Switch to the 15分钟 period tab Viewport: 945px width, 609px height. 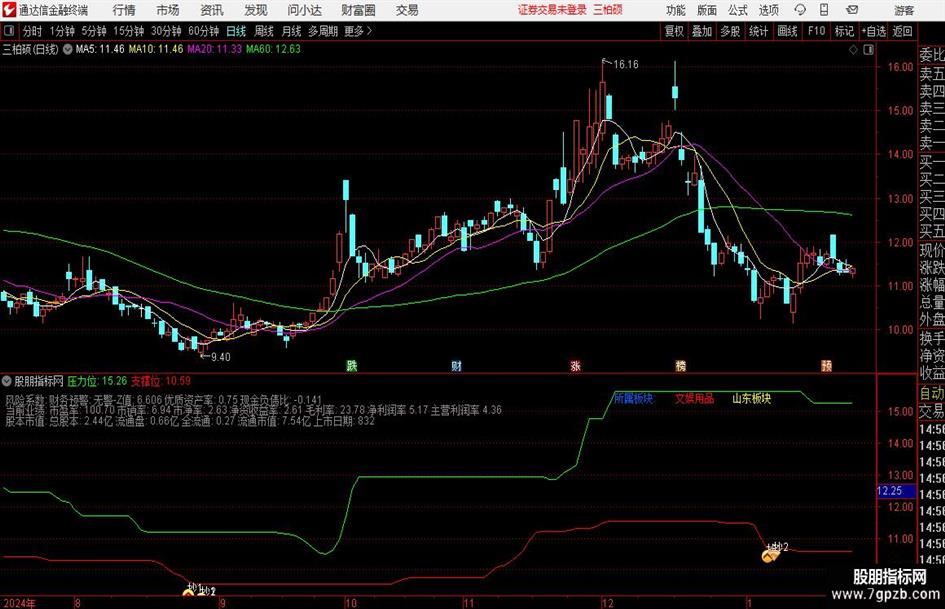coord(129,31)
